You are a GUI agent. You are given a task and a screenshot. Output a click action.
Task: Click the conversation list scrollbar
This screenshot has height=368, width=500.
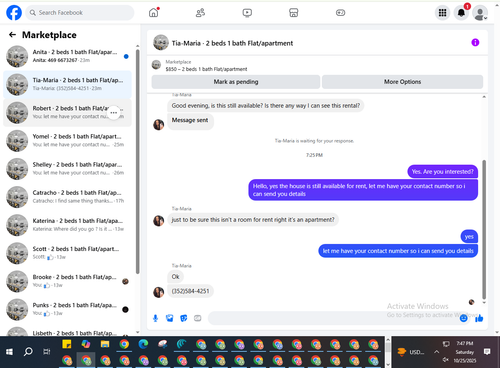tap(137, 162)
